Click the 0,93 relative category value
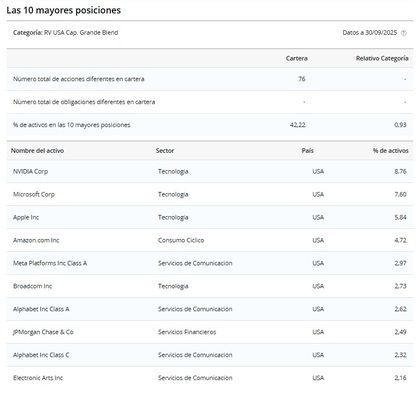Viewport: 420px width, 398px height. pos(400,125)
